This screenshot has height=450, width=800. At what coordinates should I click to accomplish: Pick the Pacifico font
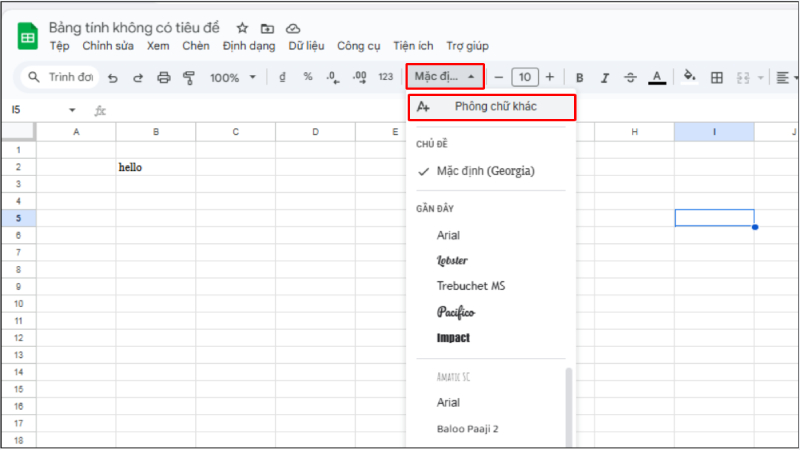pyautogui.click(x=456, y=312)
